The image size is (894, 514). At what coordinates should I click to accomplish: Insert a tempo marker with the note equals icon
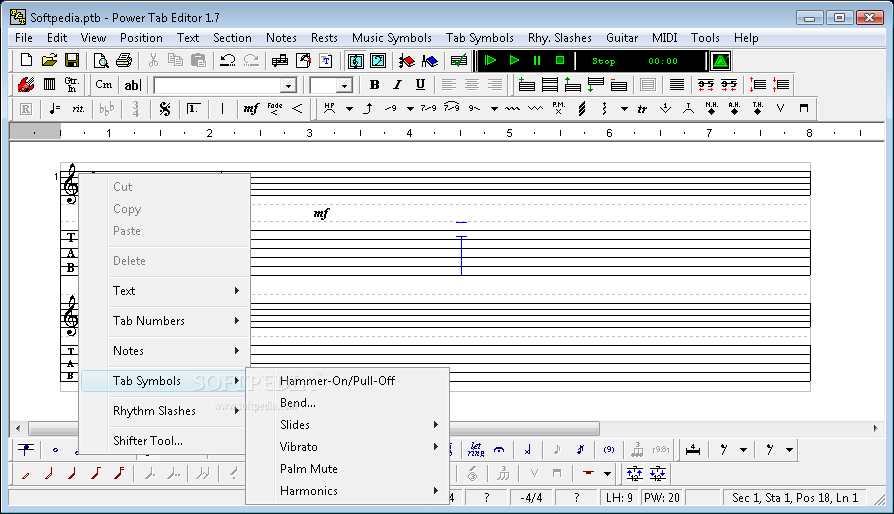(x=55, y=108)
